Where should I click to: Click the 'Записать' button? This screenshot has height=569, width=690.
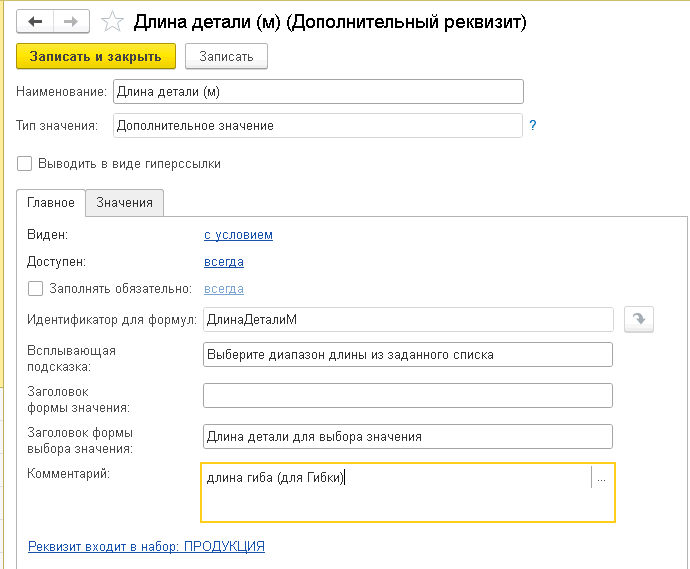tap(226, 57)
